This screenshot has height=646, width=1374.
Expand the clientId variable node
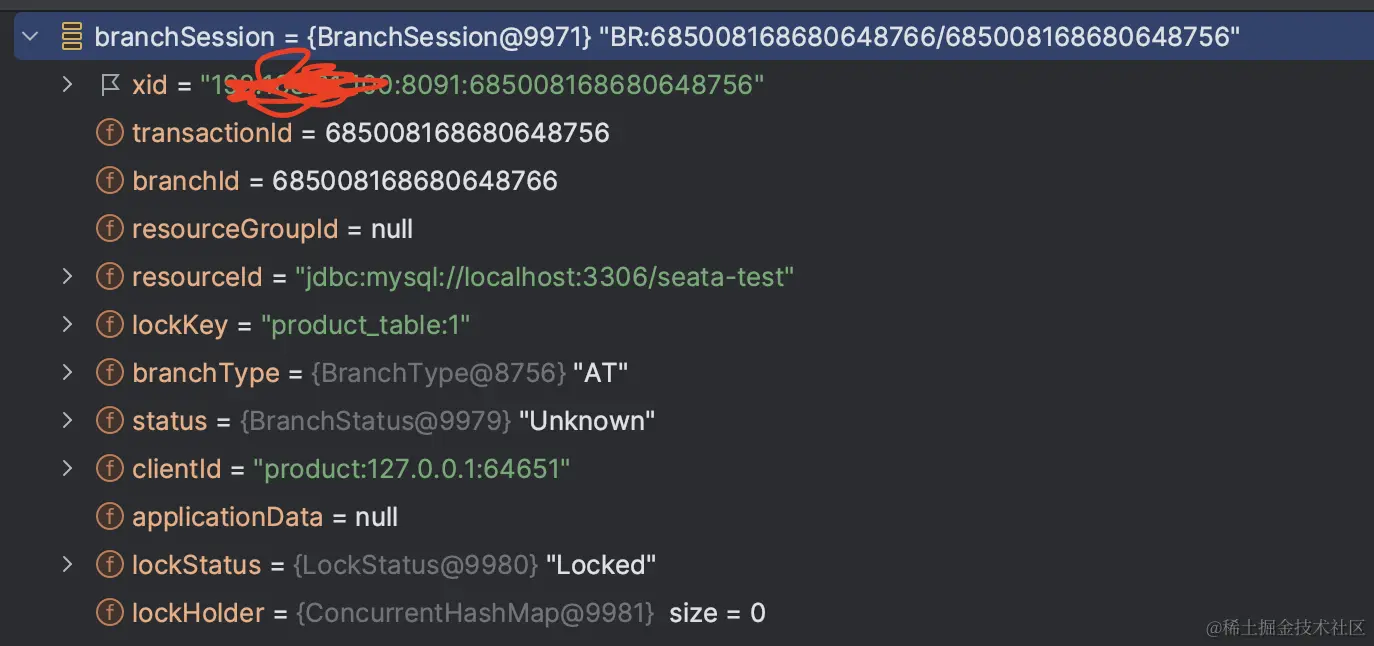coord(67,468)
